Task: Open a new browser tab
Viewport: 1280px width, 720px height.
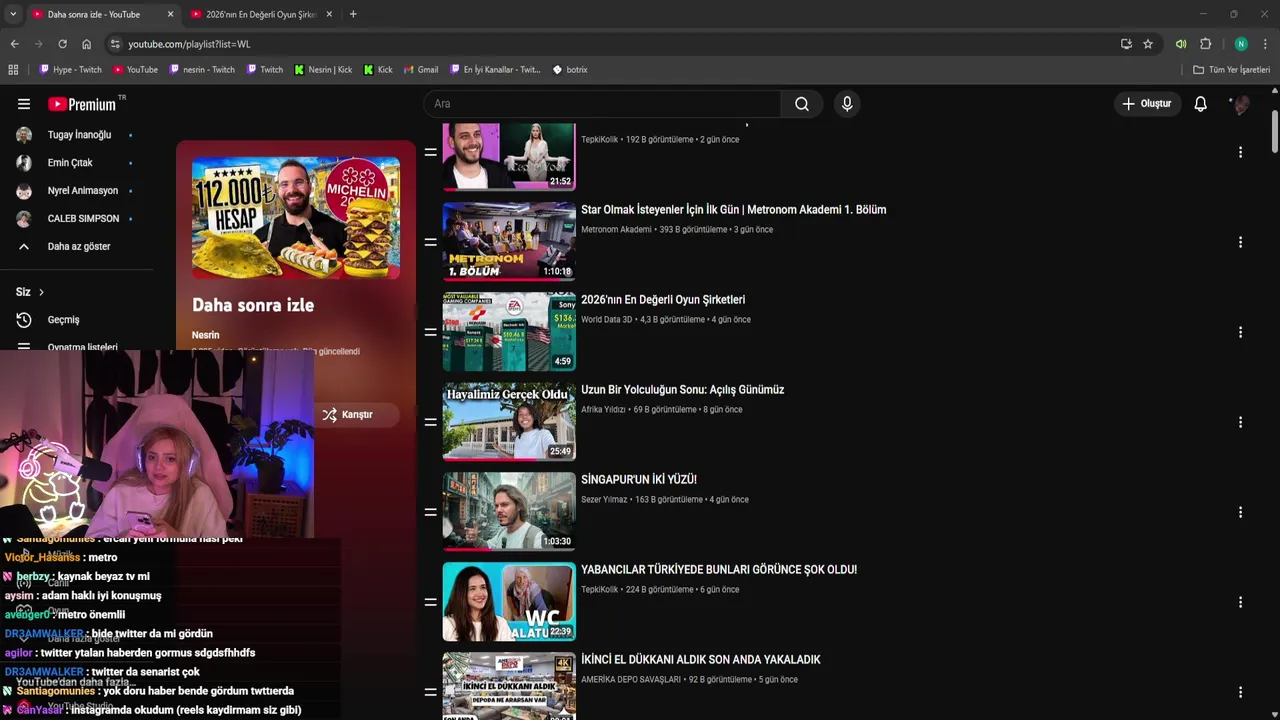Action: (x=353, y=14)
